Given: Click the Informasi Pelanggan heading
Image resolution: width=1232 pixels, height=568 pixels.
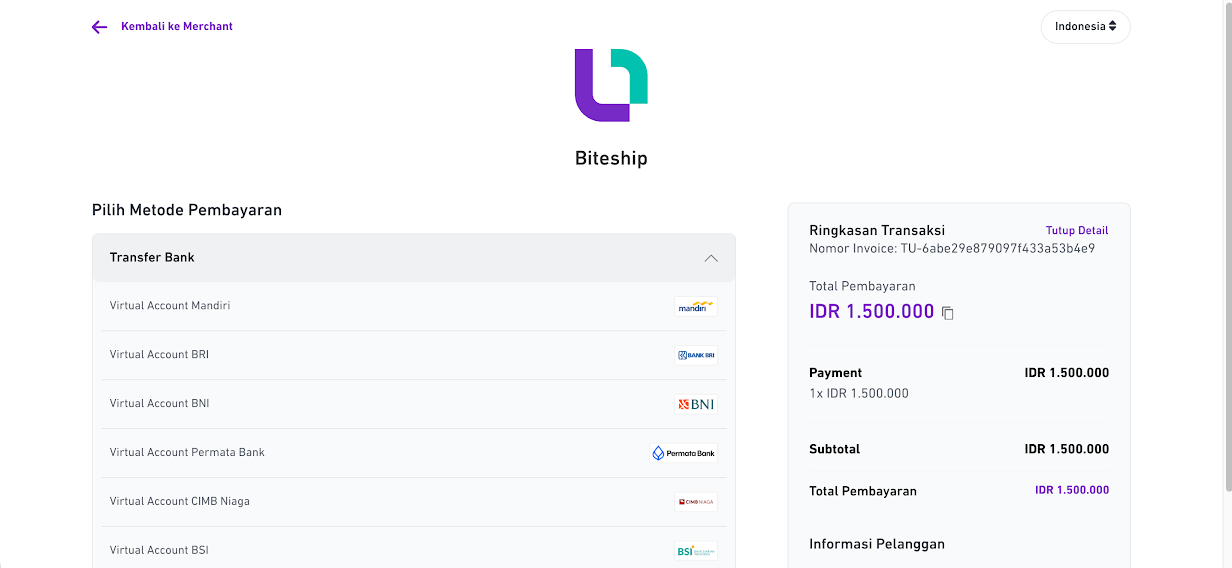Looking at the screenshot, I should (877, 544).
